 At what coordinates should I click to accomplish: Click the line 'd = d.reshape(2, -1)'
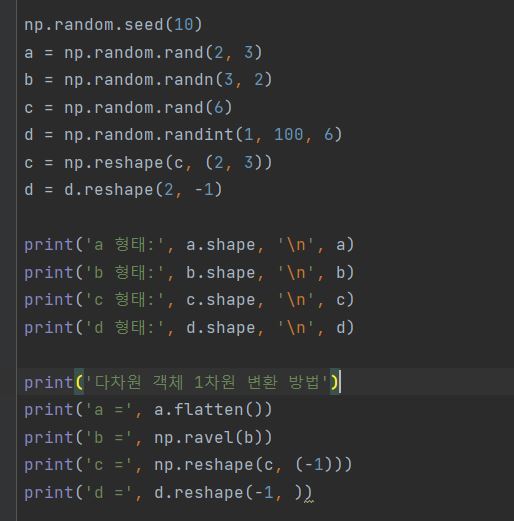123,190
